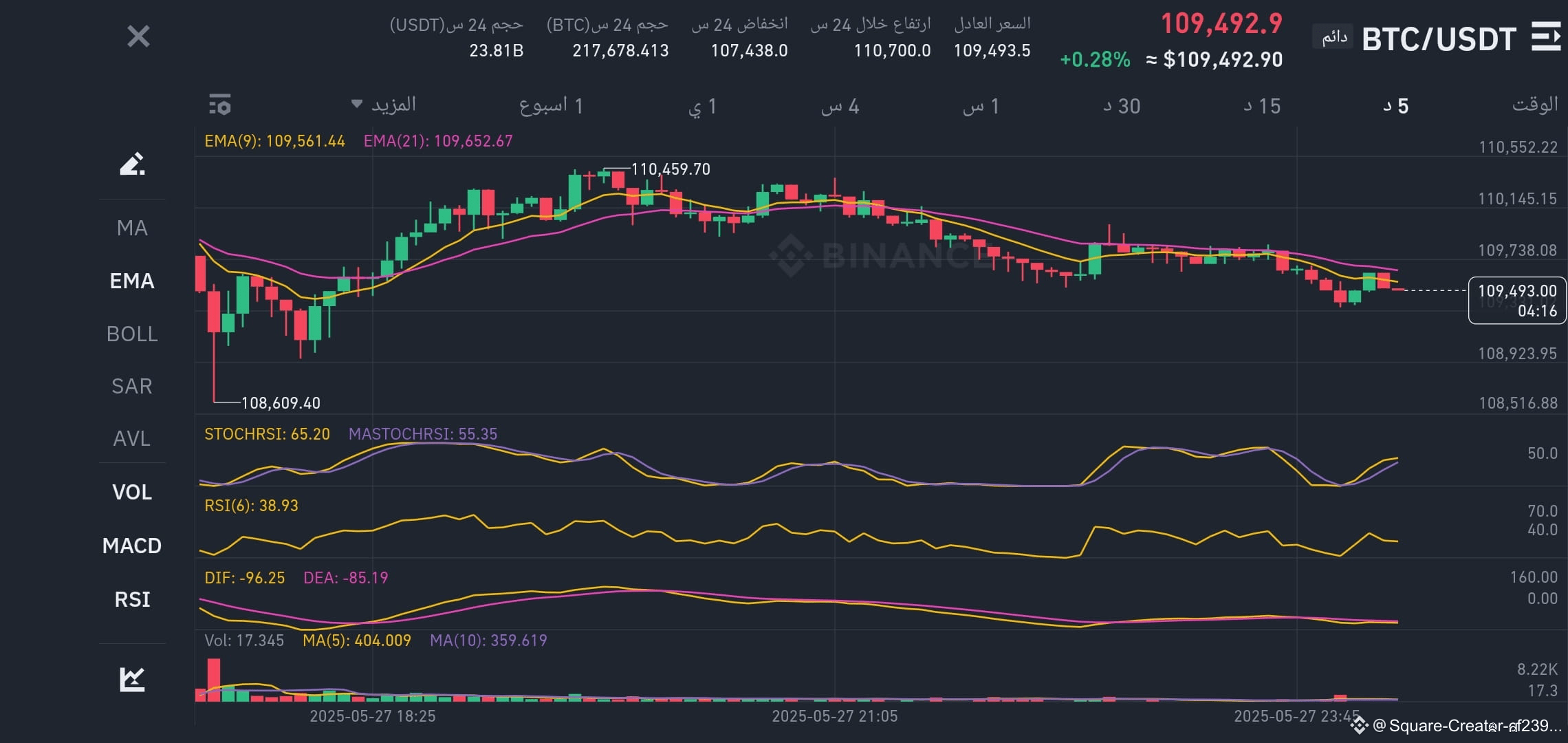This screenshot has height=743, width=1568.
Task: Toggle the RSI sub-indicator
Action: 132,599
